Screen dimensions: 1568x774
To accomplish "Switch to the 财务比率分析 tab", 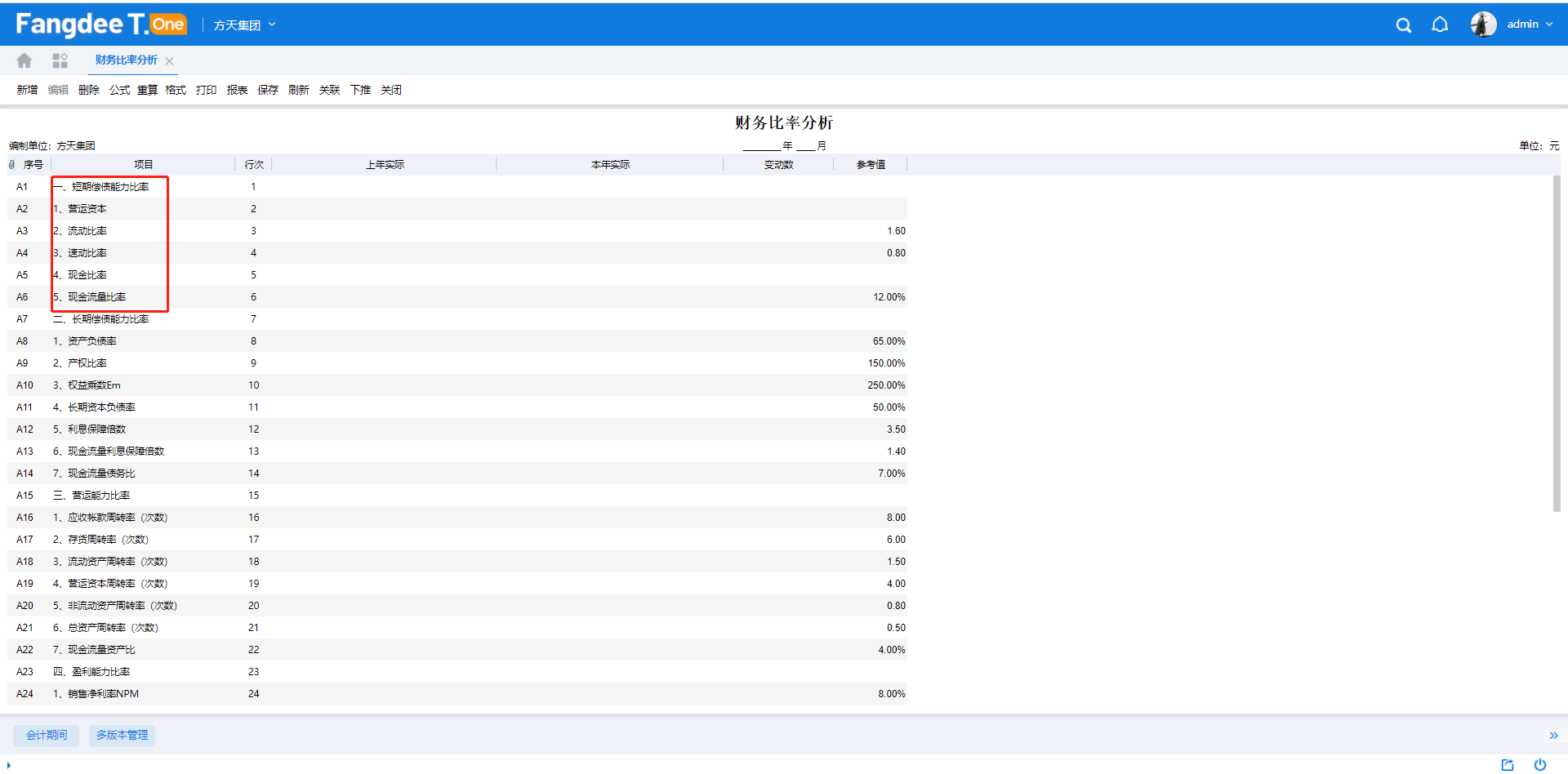I will [126, 60].
